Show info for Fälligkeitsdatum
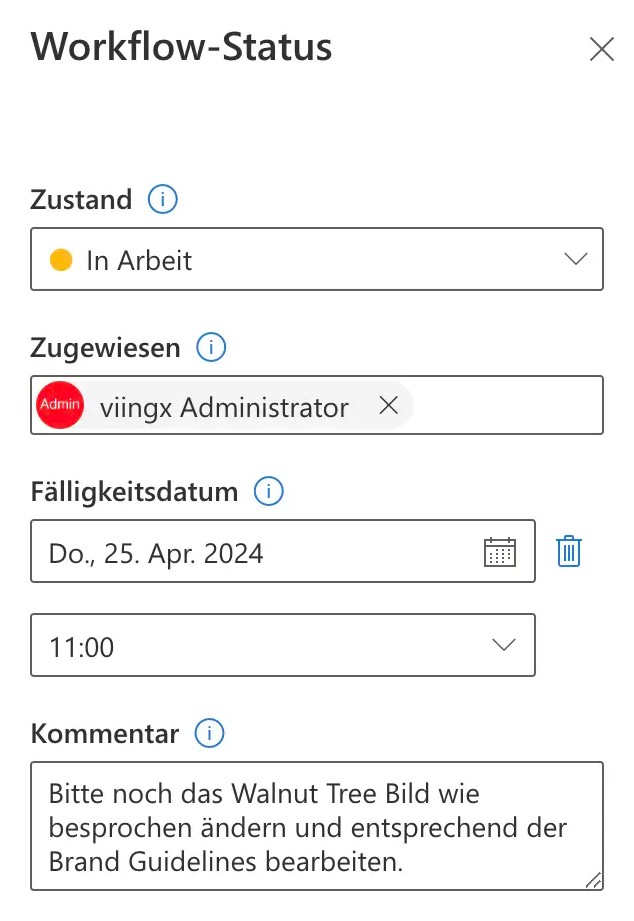Image resolution: width=634 pixels, height=921 pixels. [x=269, y=492]
